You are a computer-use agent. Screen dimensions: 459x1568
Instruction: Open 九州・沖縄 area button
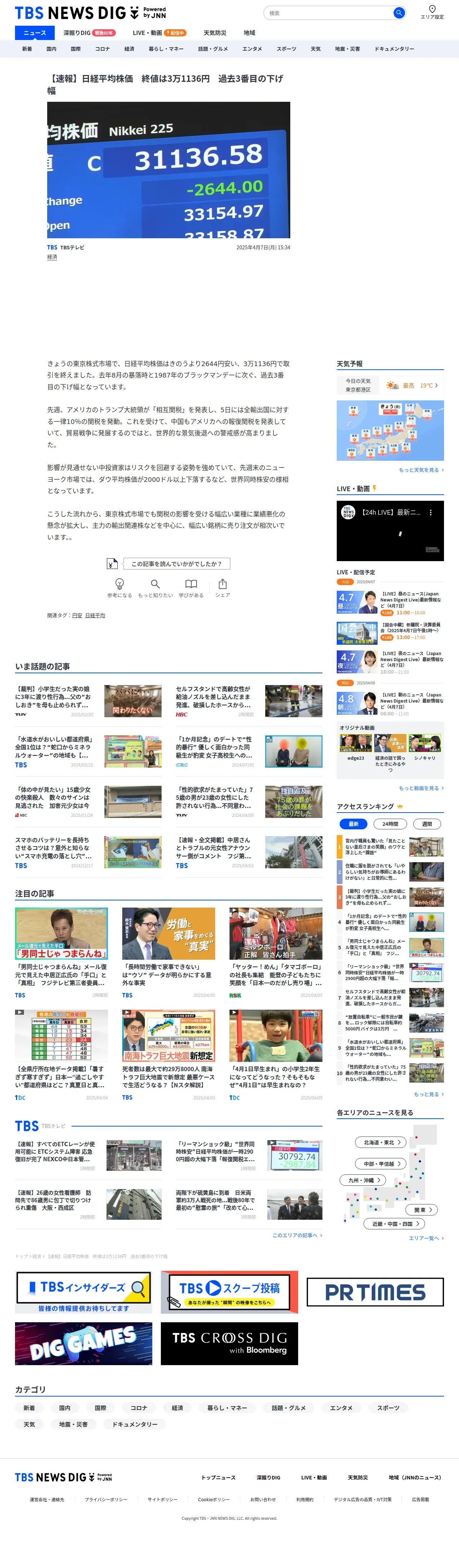click(364, 1180)
